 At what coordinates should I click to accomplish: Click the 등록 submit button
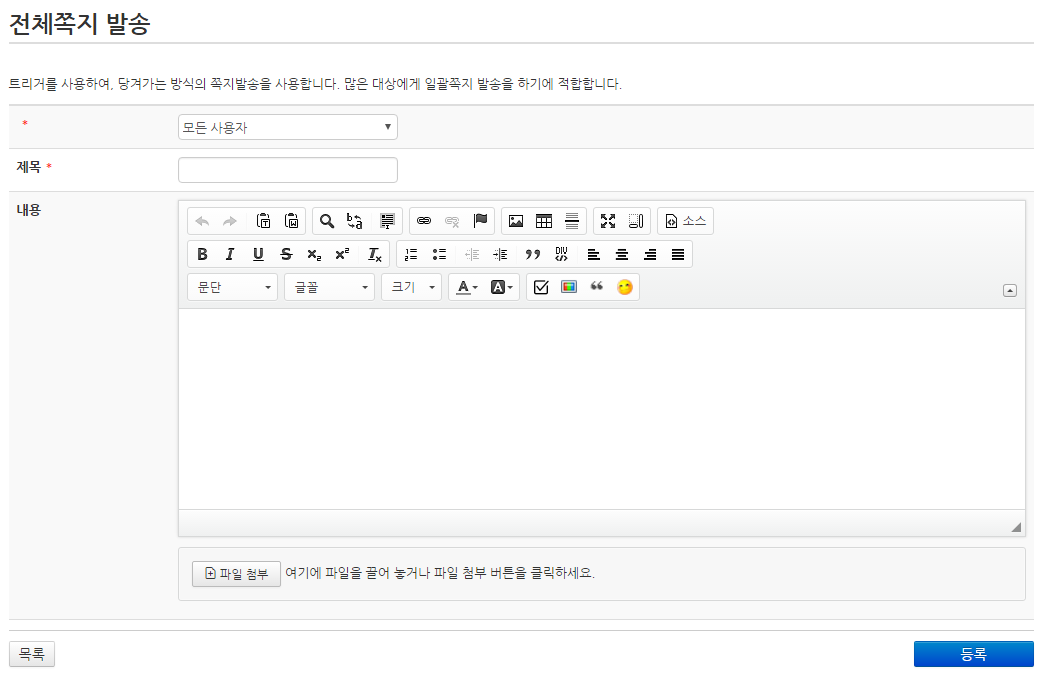click(973, 654)
